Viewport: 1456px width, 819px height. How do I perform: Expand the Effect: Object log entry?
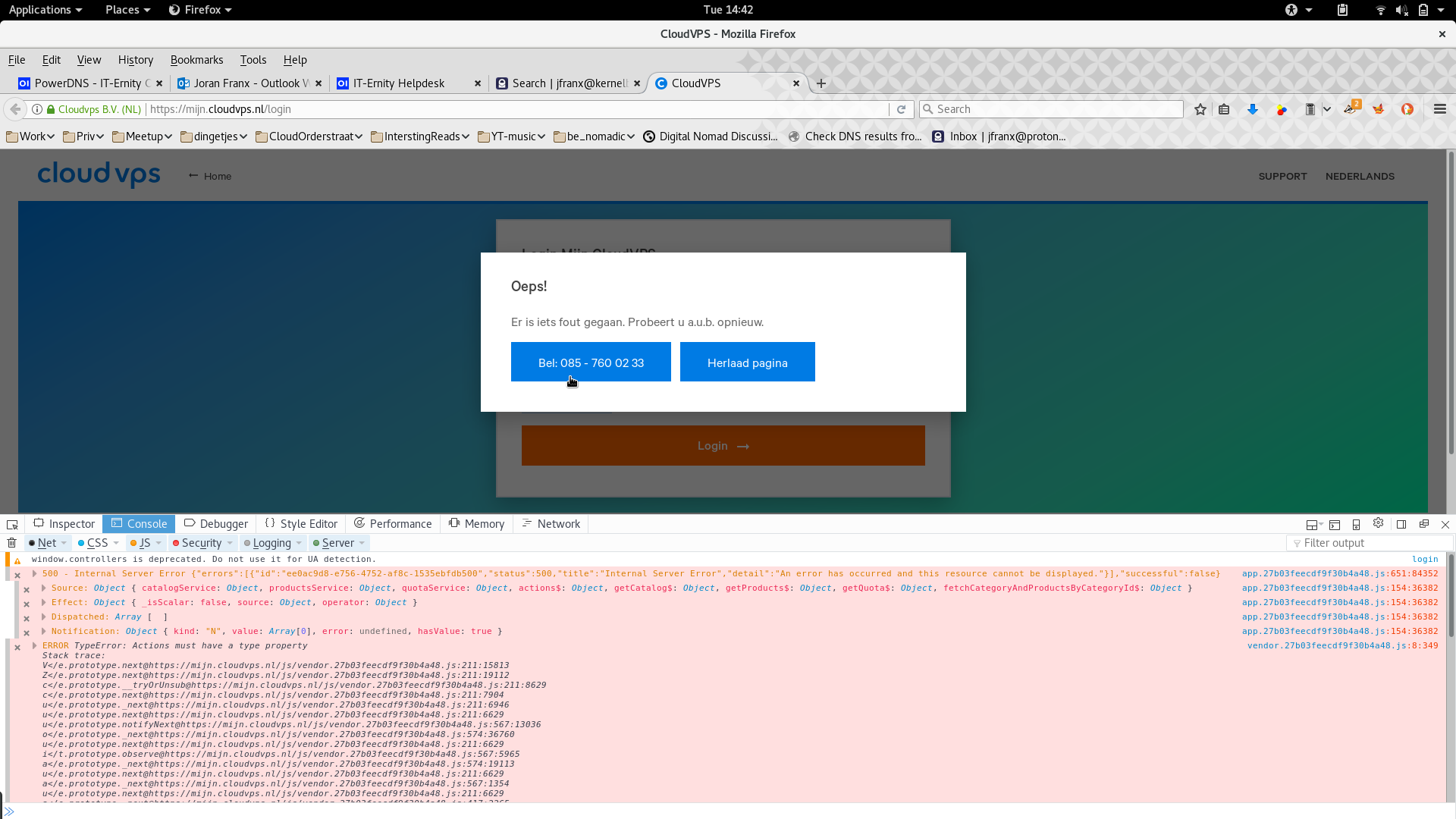click(x=43, y=603)
